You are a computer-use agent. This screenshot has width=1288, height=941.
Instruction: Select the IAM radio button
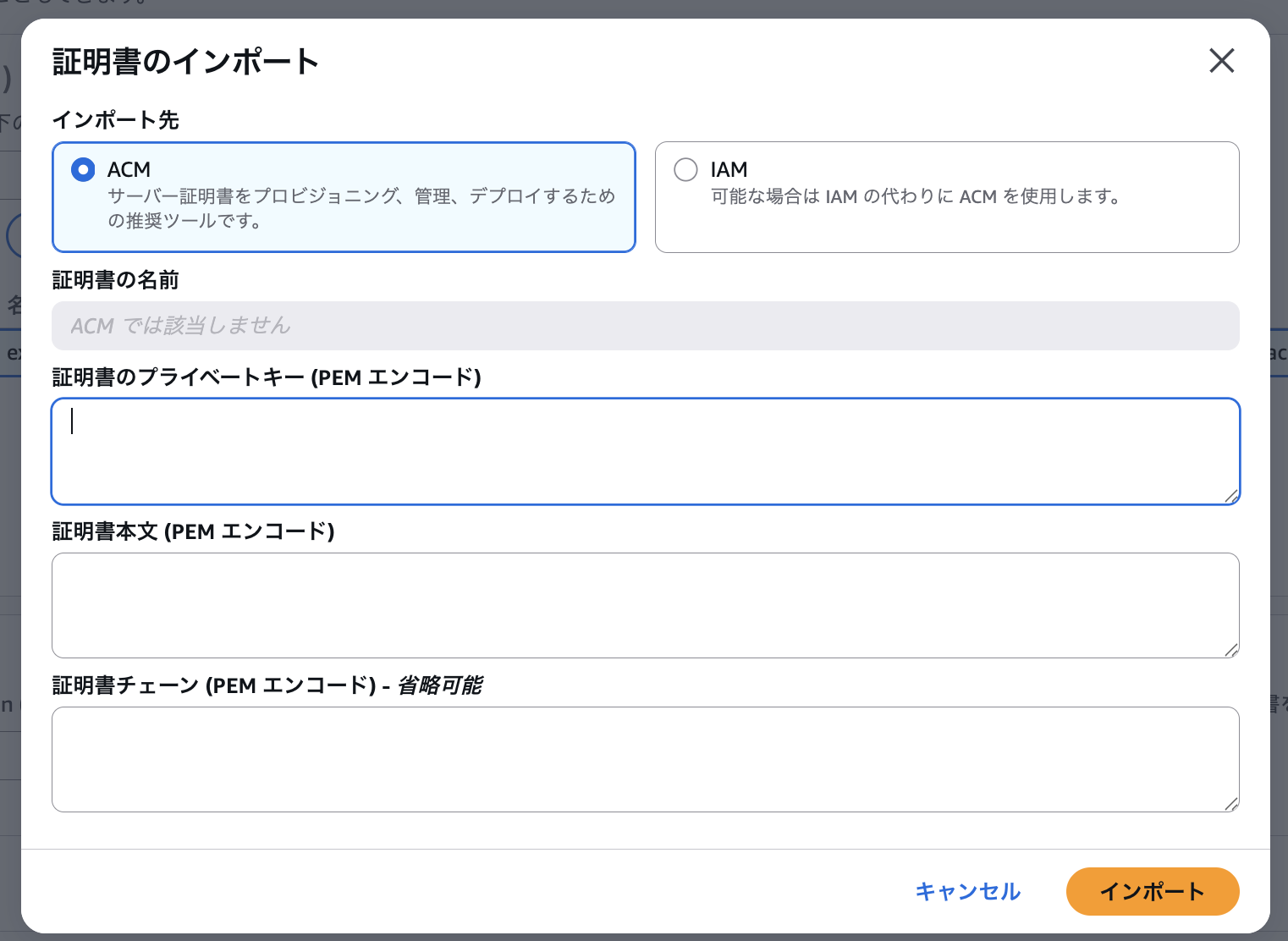pyautogui.click(x=685, y=169)
